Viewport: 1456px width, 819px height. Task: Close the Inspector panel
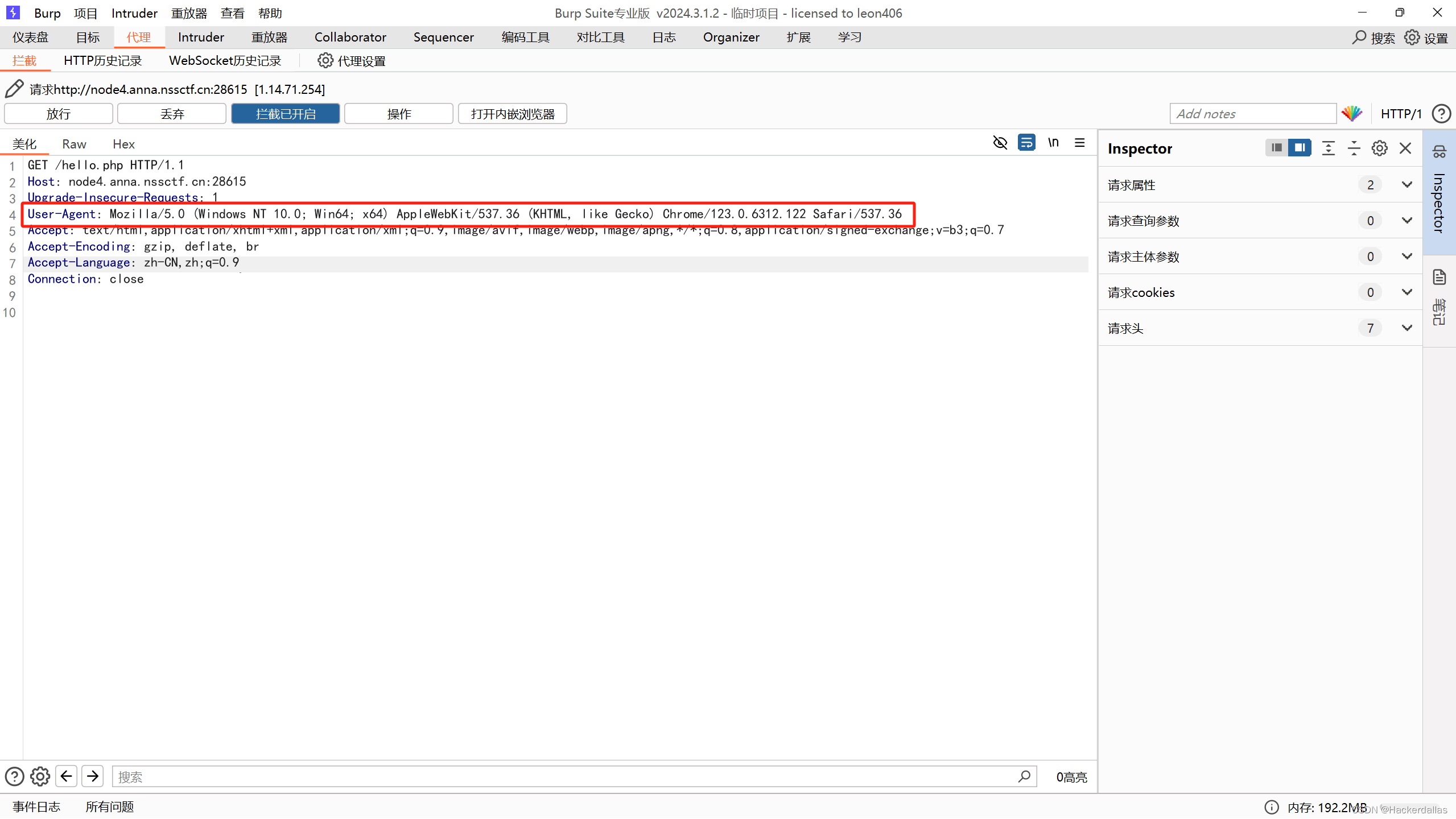click(x=1405, y=148)
